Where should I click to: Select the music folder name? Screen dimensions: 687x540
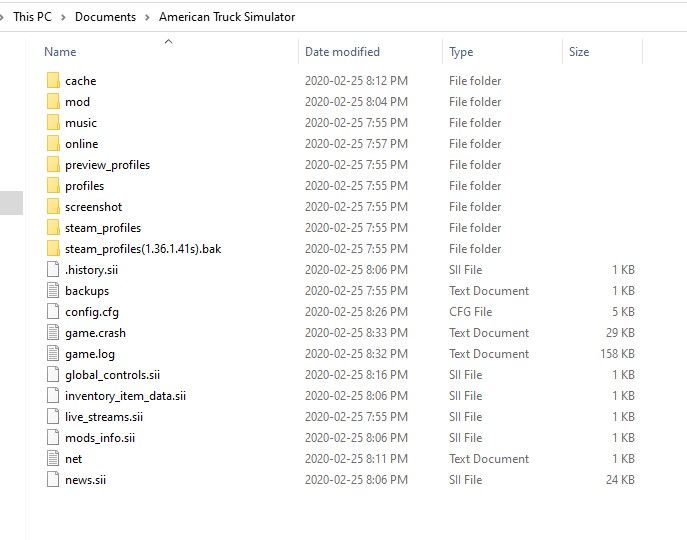coord(81,123)
